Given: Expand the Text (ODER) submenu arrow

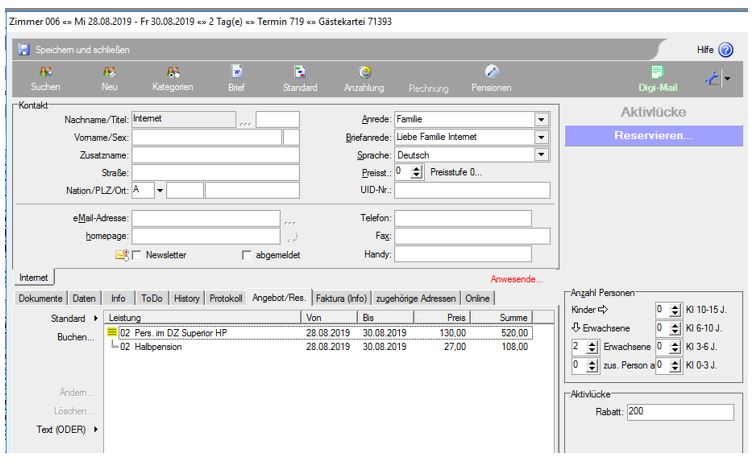Looking at the screenshot, I should (96, 429).
